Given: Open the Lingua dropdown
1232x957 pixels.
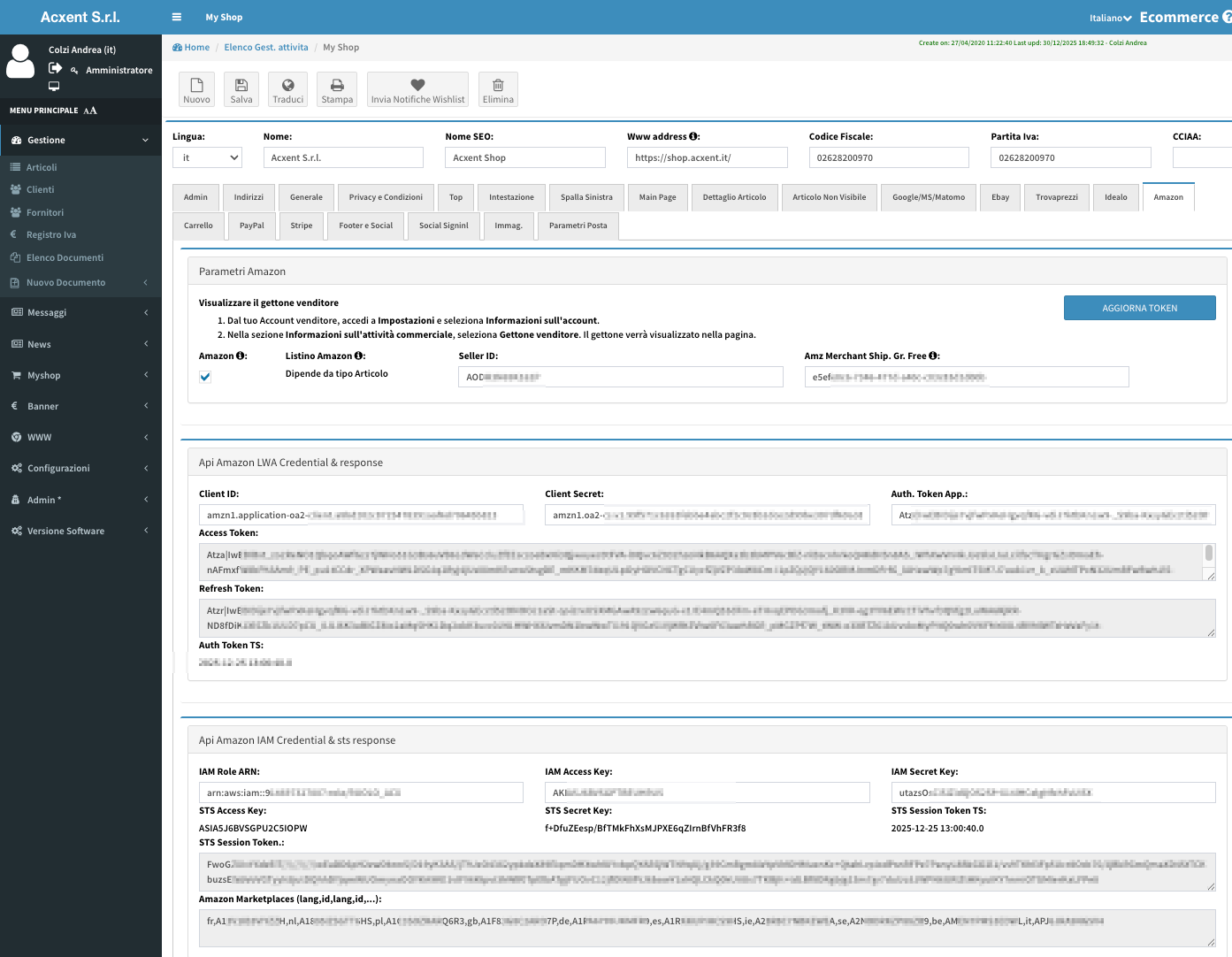Looking at the screenshot, I should (x=207, y=157).
